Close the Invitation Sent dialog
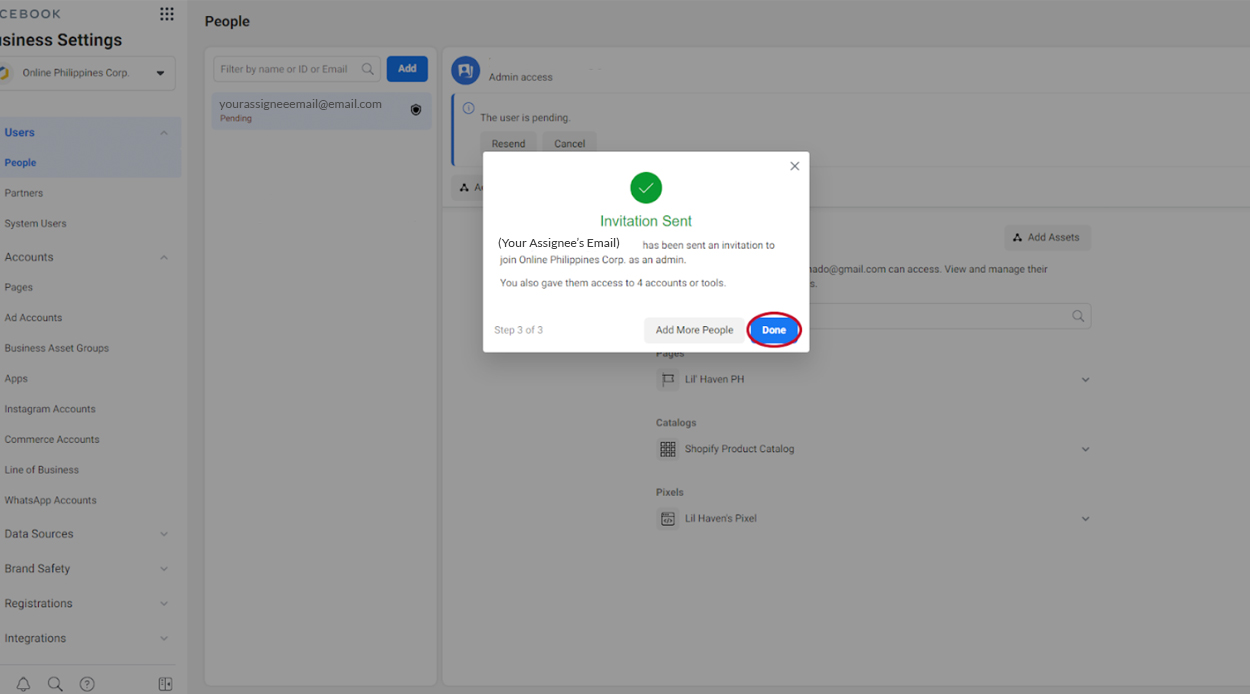The width and height of the screenshot is (1250, 694). 795,166
